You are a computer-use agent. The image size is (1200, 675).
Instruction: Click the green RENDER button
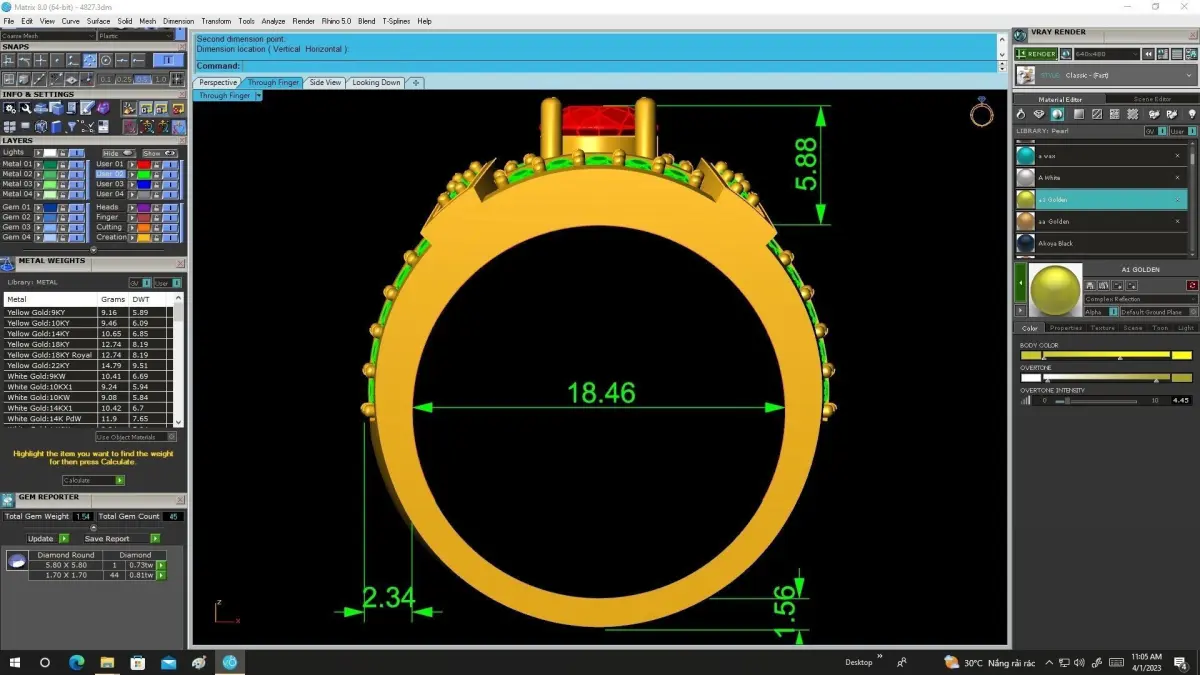point(1035,54)
